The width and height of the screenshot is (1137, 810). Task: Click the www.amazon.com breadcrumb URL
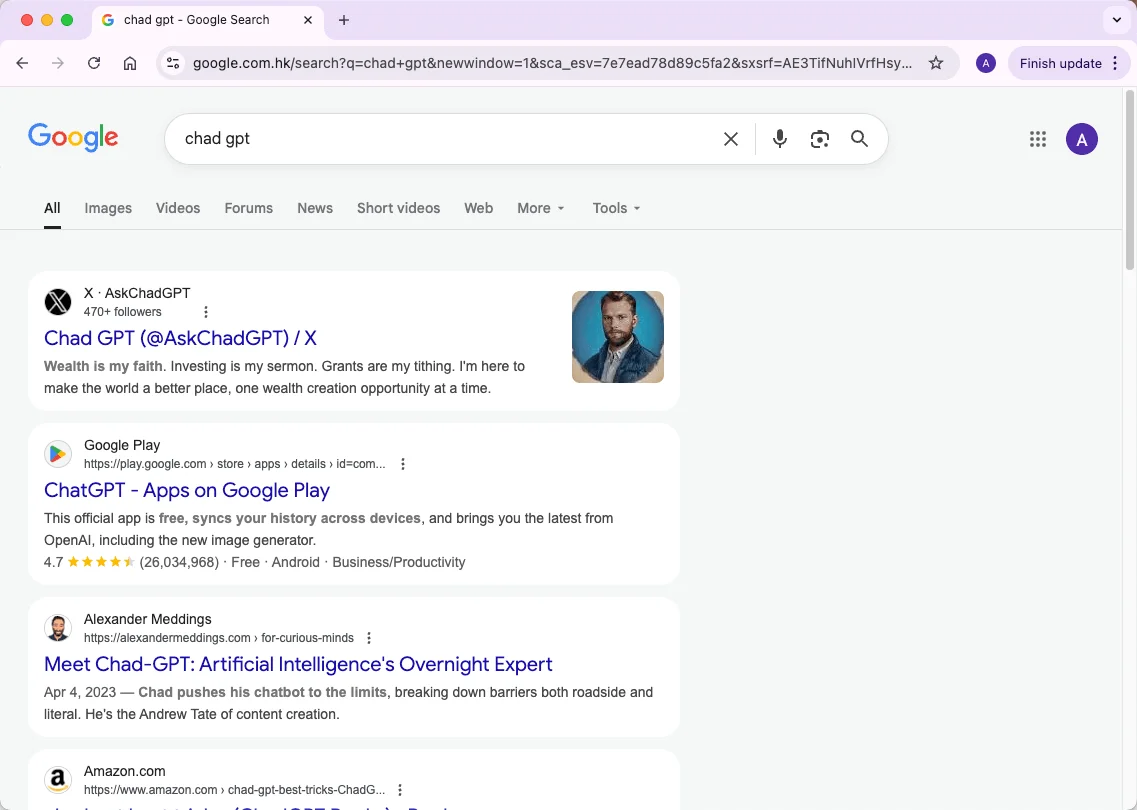point(235,790)
